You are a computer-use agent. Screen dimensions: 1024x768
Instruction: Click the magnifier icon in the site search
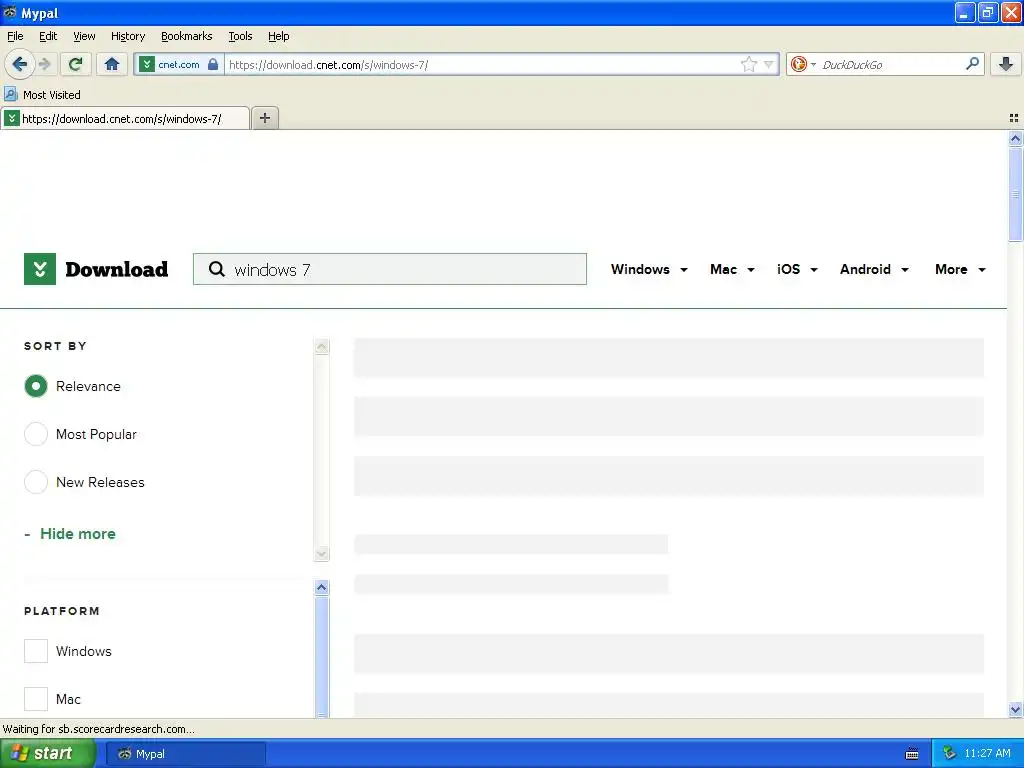(217, 269)
